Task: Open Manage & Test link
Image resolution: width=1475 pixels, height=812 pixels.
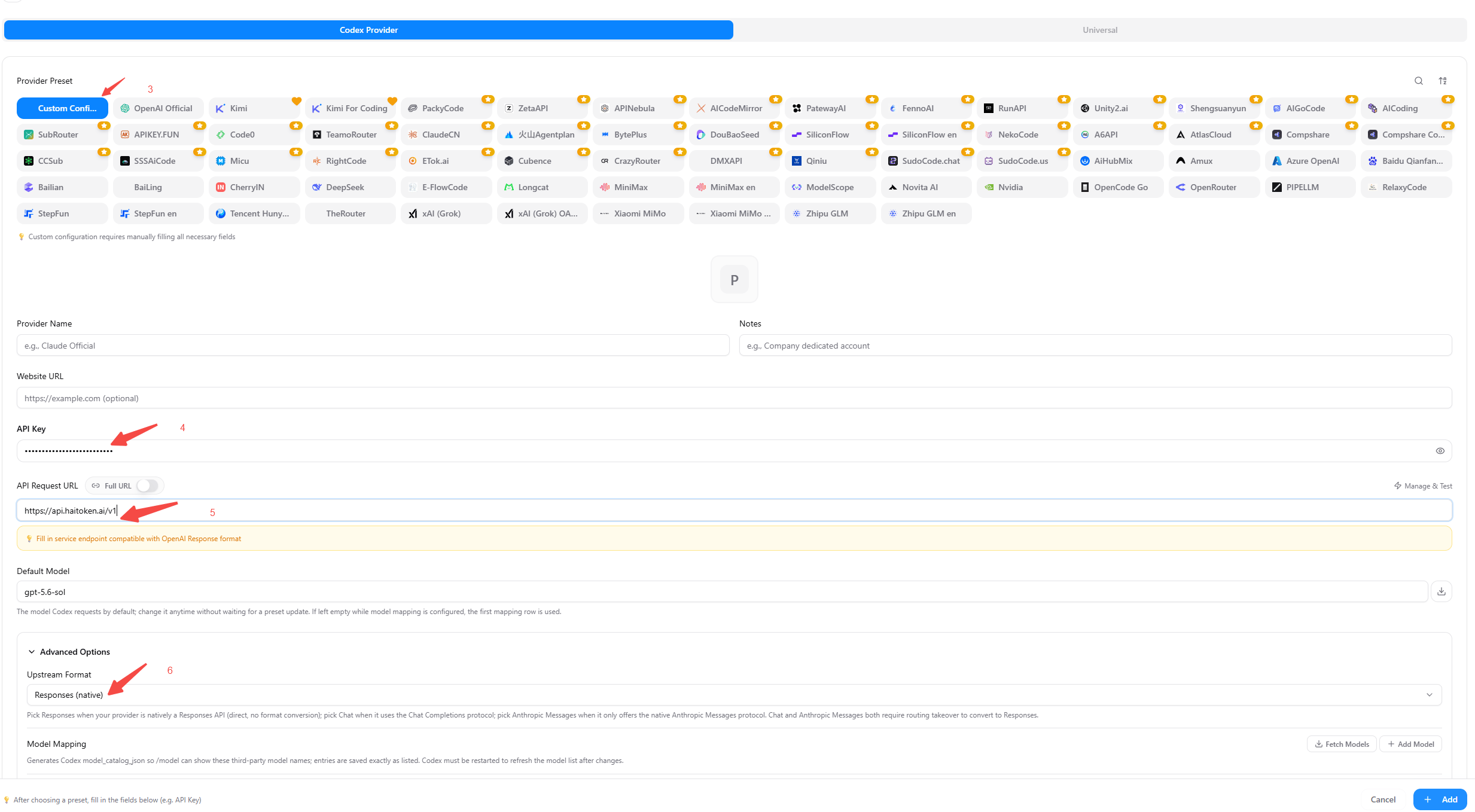Action: 1423,486
